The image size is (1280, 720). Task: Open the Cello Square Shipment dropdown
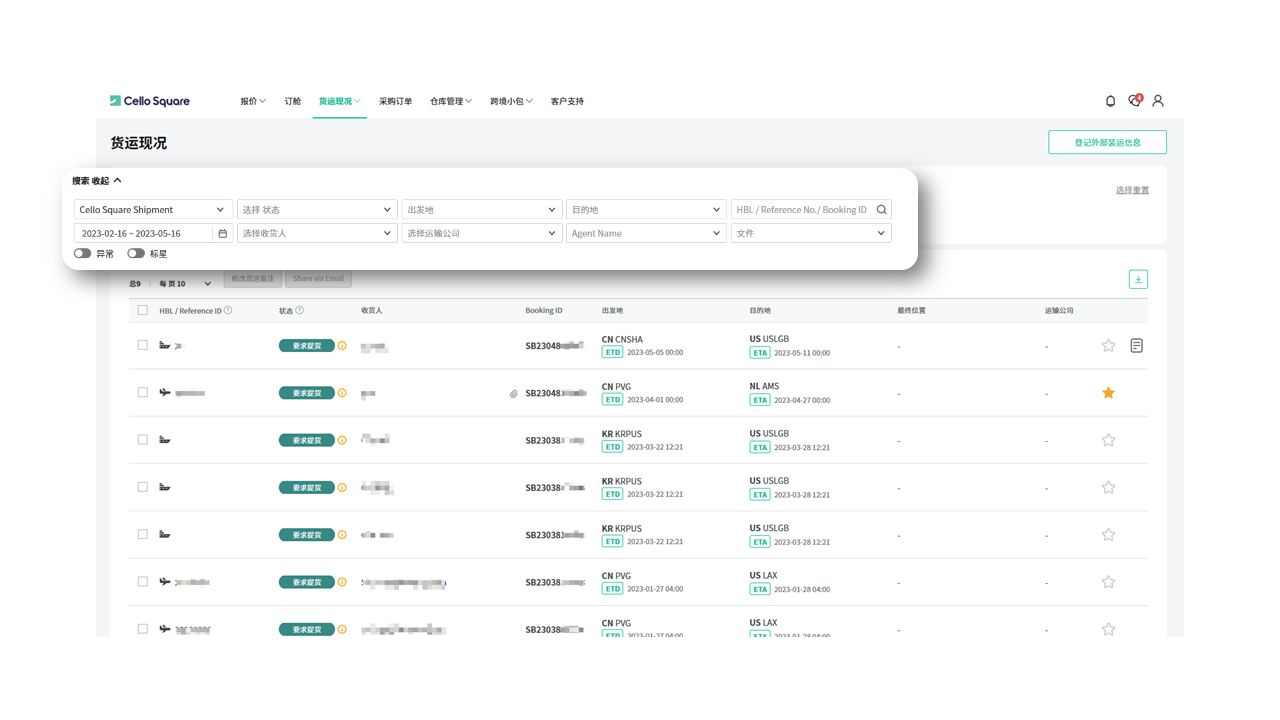(x=153, y=210)
